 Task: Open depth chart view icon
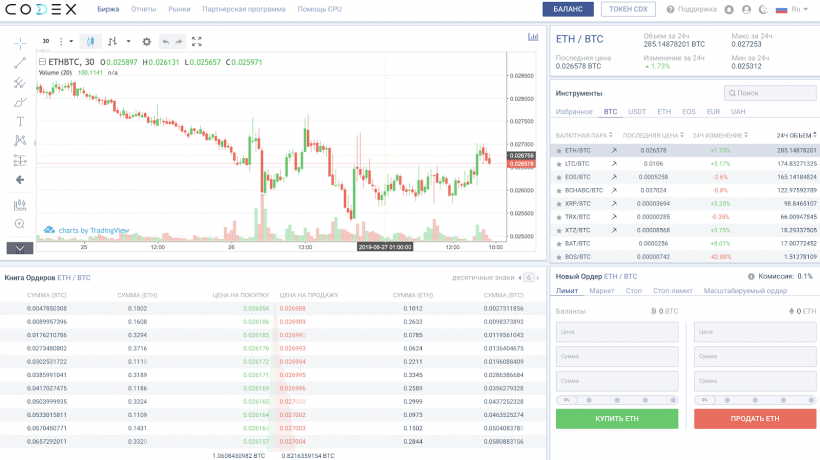tap(533, 37)
